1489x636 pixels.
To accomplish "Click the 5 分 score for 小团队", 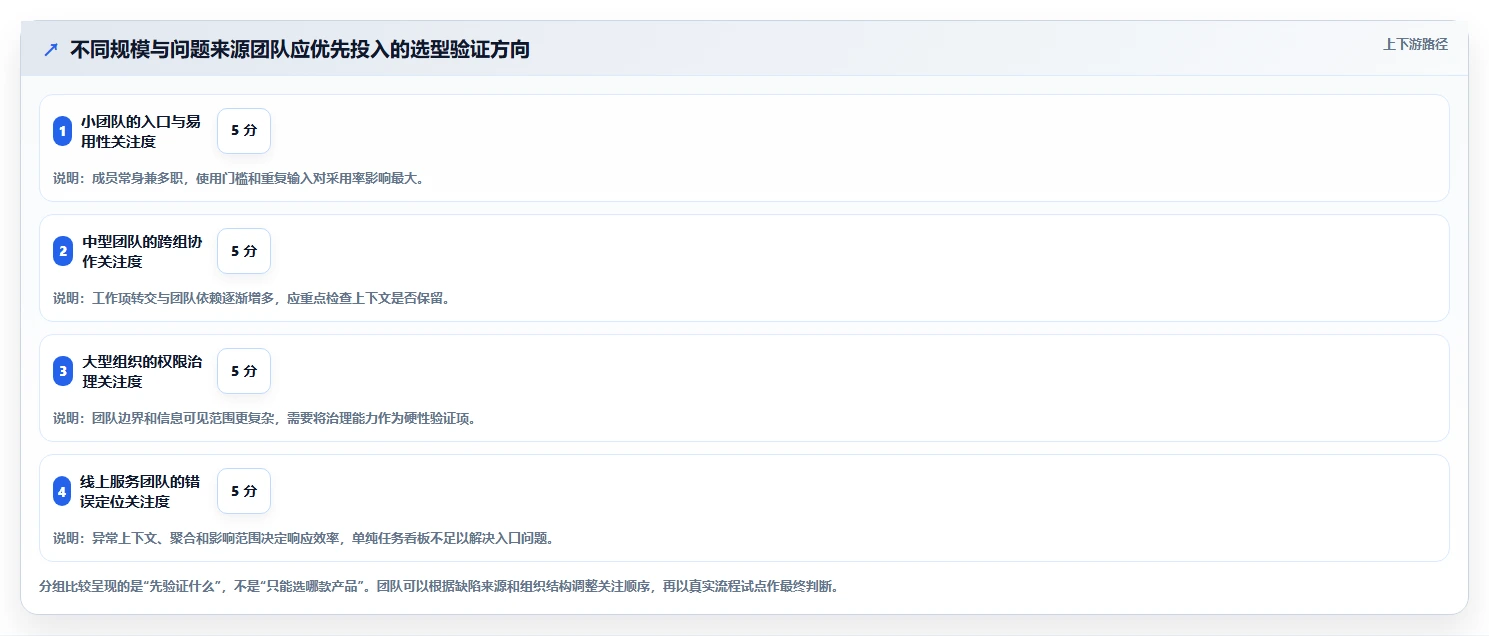I will click(x=244, y=131).
